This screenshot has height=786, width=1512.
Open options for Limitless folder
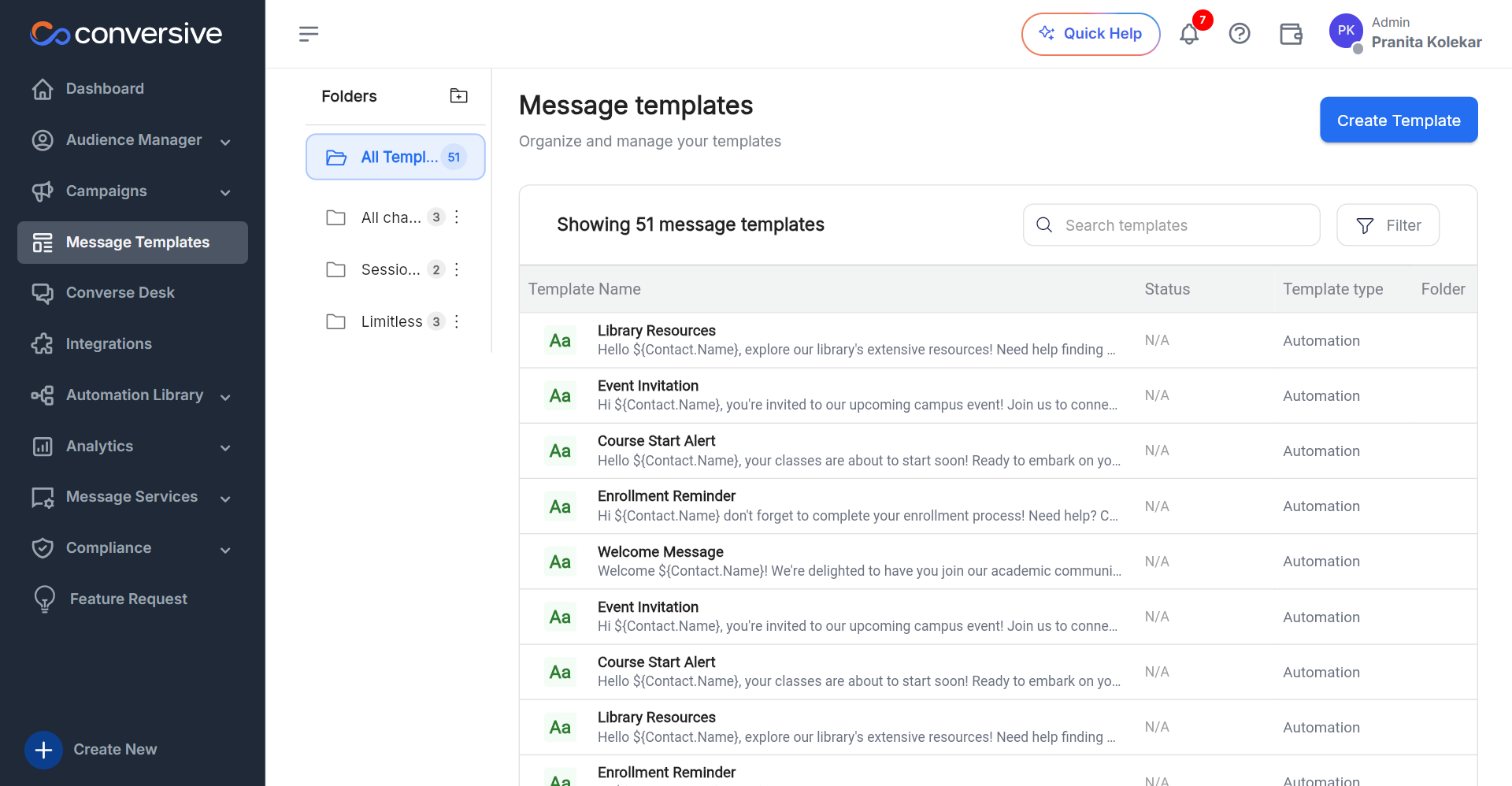point(457,321)
